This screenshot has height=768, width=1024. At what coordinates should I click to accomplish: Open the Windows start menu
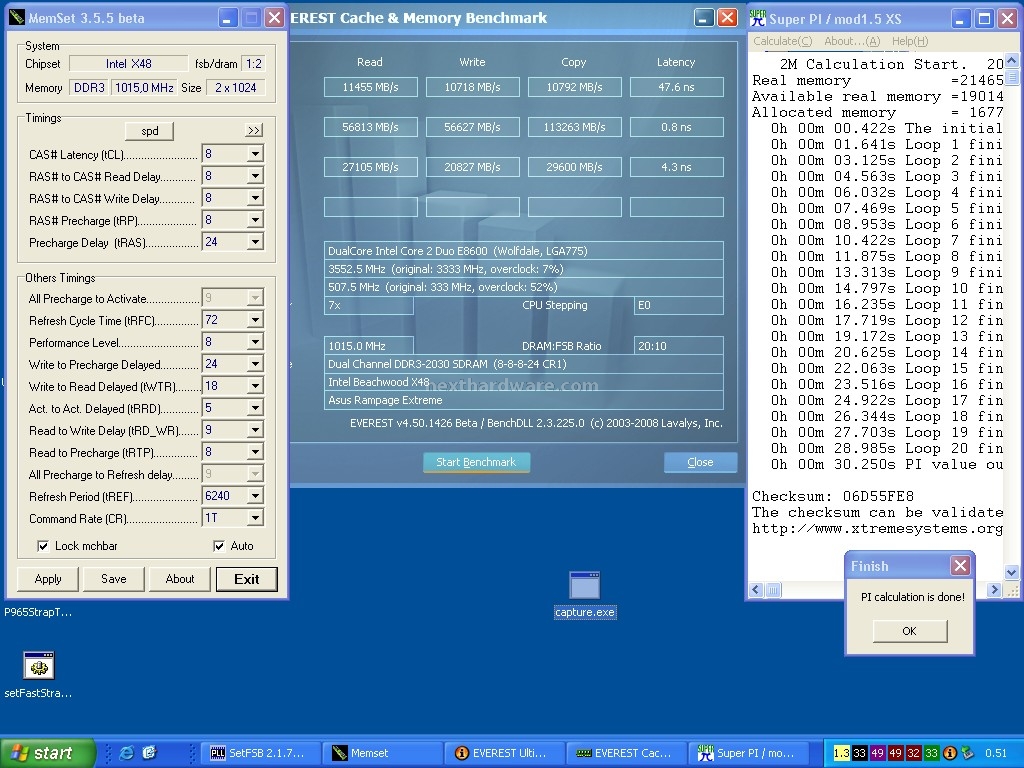click(47, 753)
